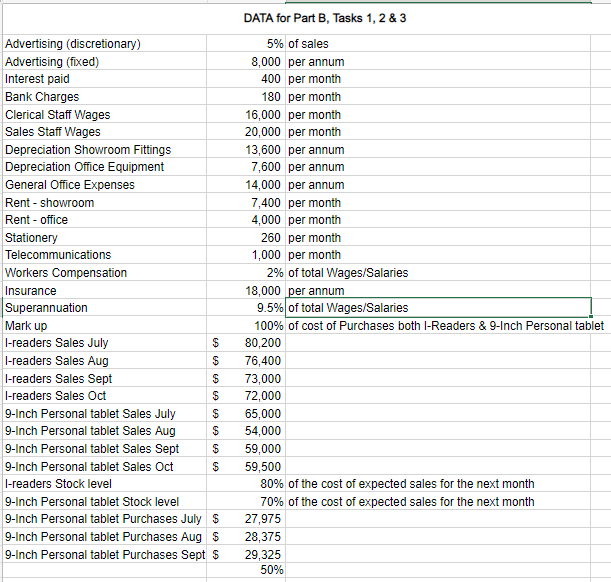Select the 9.5% Superannuation value
This screenshot has width=611, height=582.
point(246,308)
